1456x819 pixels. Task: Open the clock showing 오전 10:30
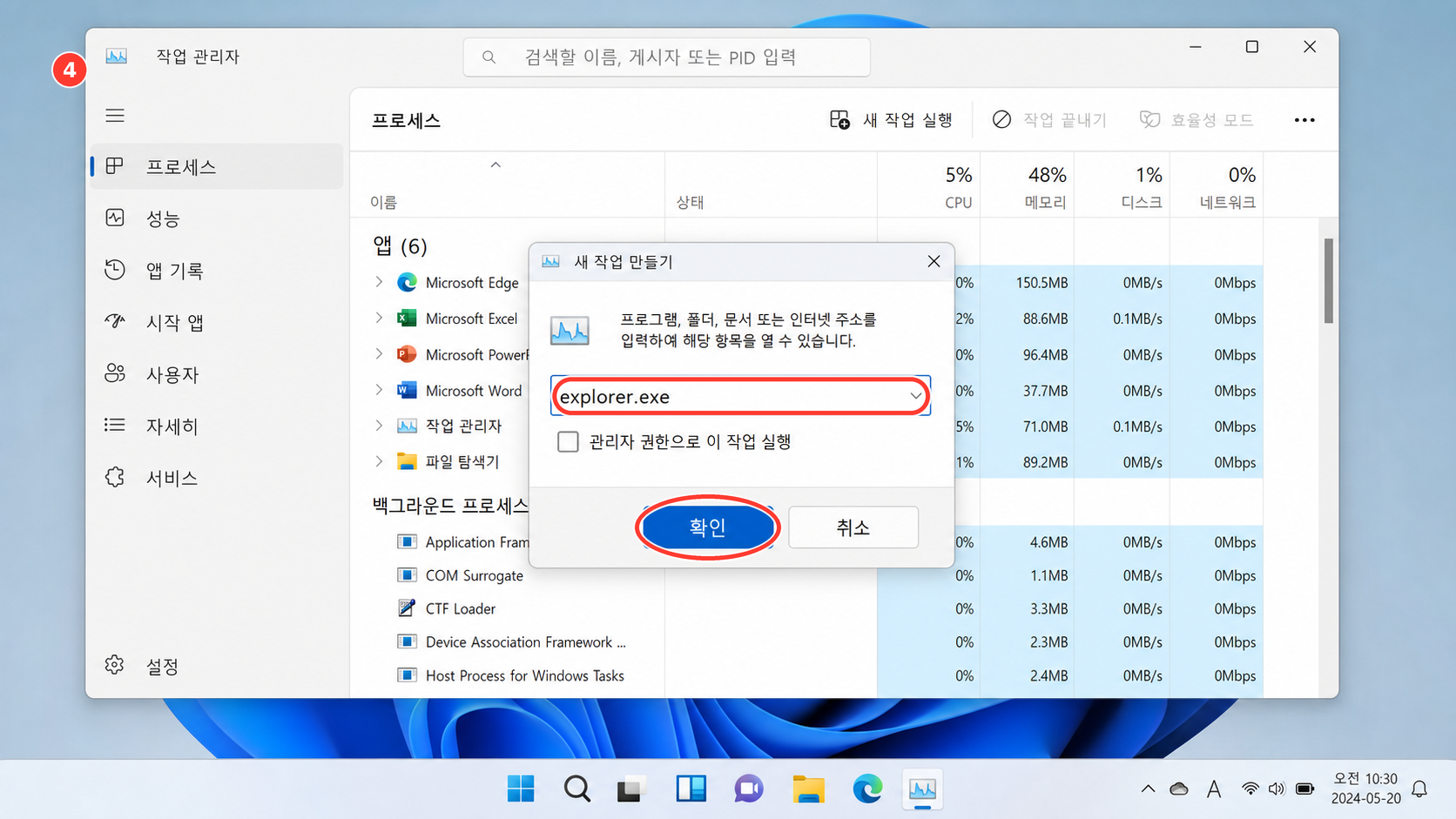(1365, 789)
